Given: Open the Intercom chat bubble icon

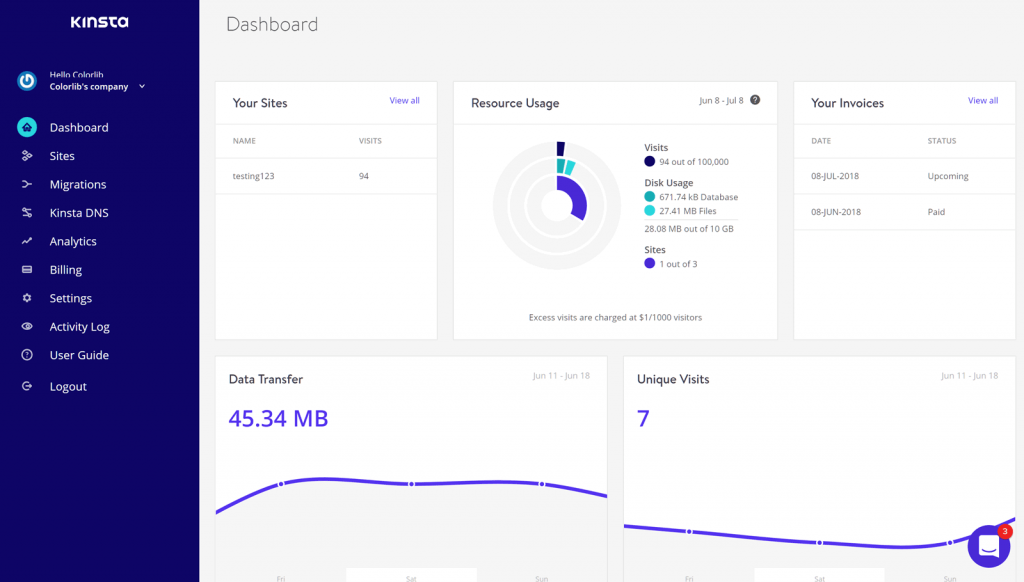Looking at the screenshot, I should (x=989, y=546).
